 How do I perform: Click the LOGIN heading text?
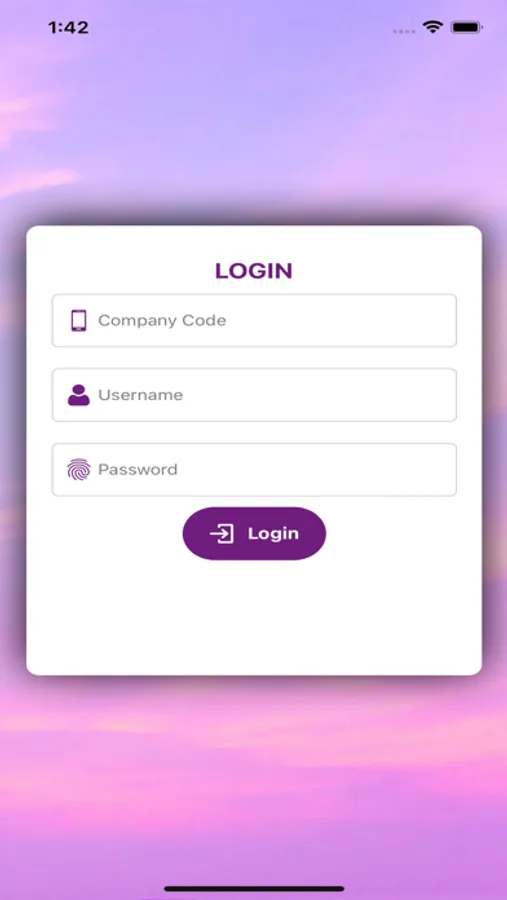[x=254, y=271]
